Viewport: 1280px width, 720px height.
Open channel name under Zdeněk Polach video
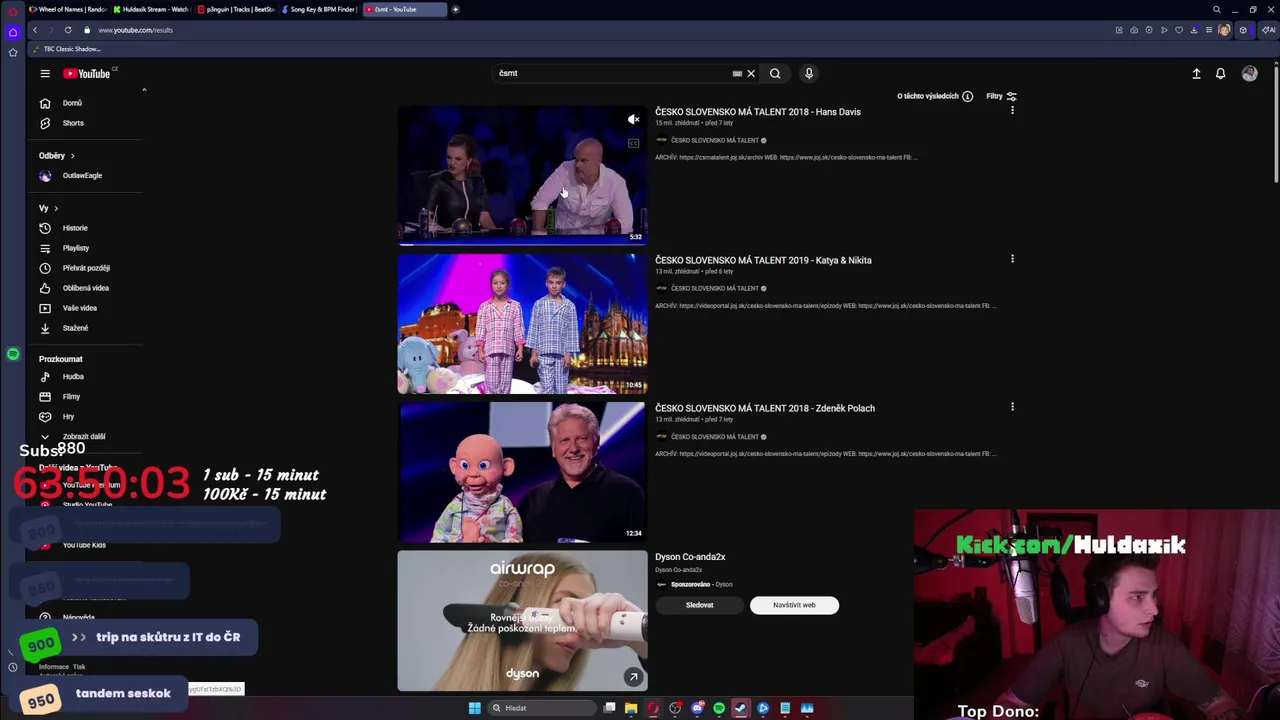714,437
